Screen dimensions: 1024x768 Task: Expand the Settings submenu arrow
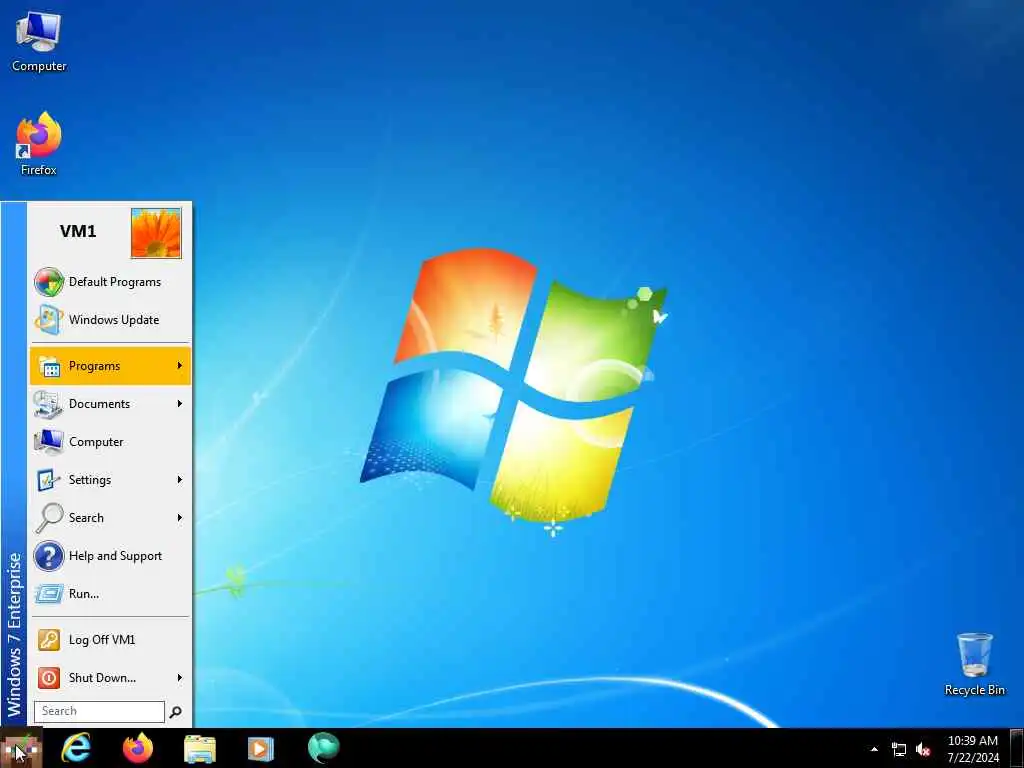tap(180, 479)
